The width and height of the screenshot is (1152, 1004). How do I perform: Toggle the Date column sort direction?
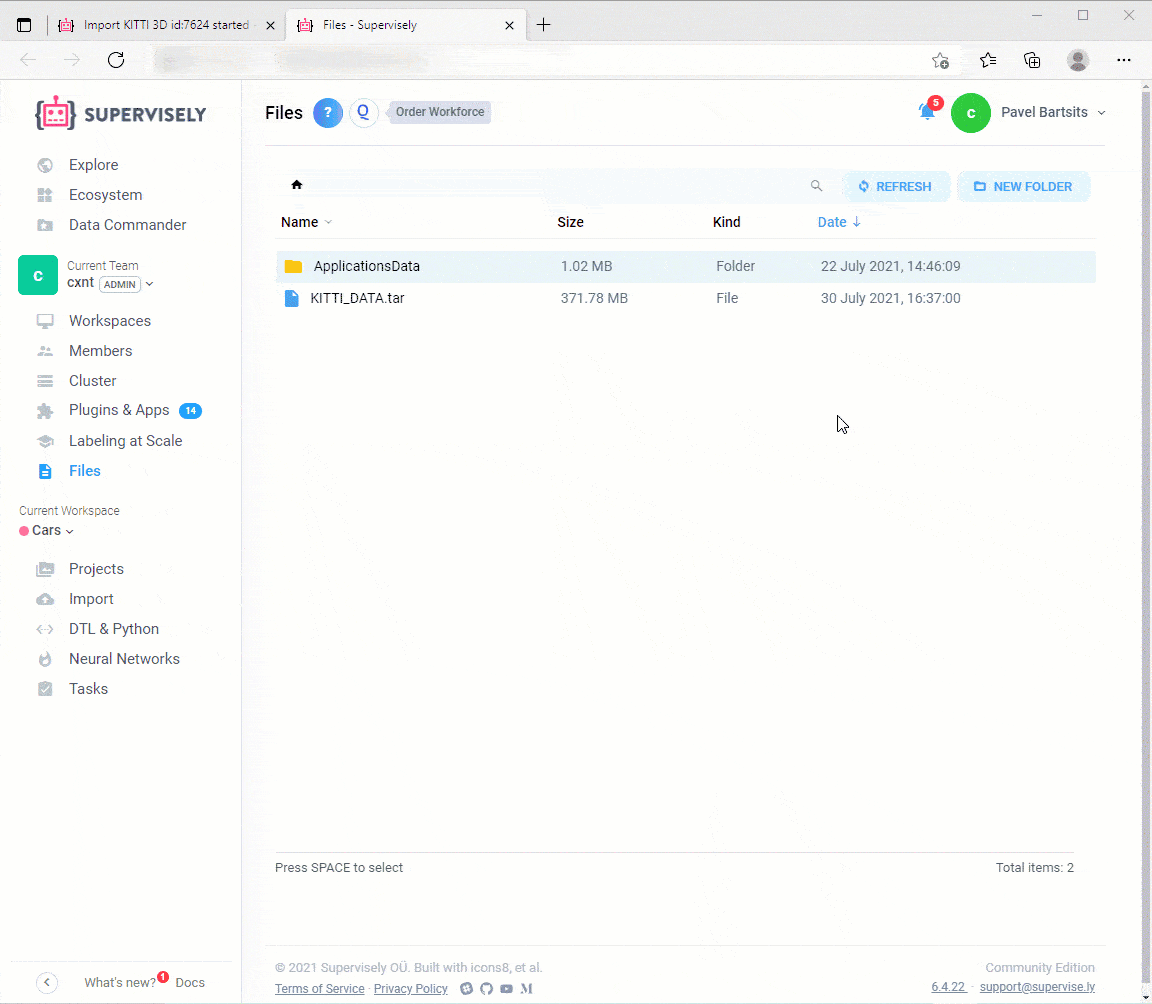(x=839, y=221)
